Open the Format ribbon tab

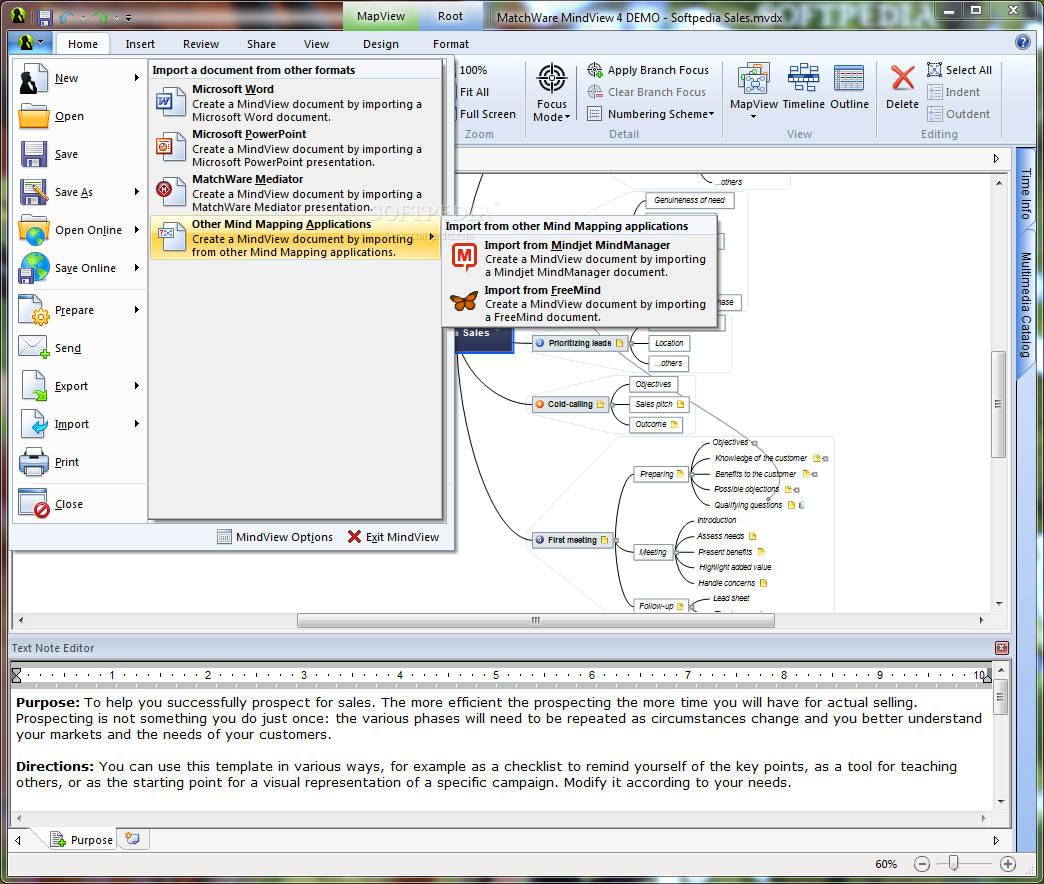(x=451, y=44)
